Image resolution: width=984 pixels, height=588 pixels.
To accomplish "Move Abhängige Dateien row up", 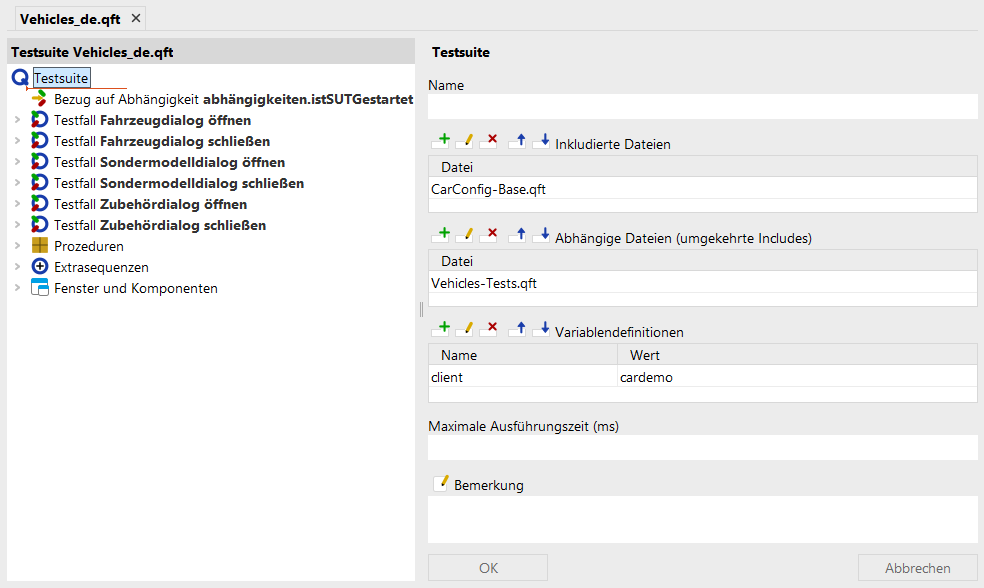I will (518, 235).
